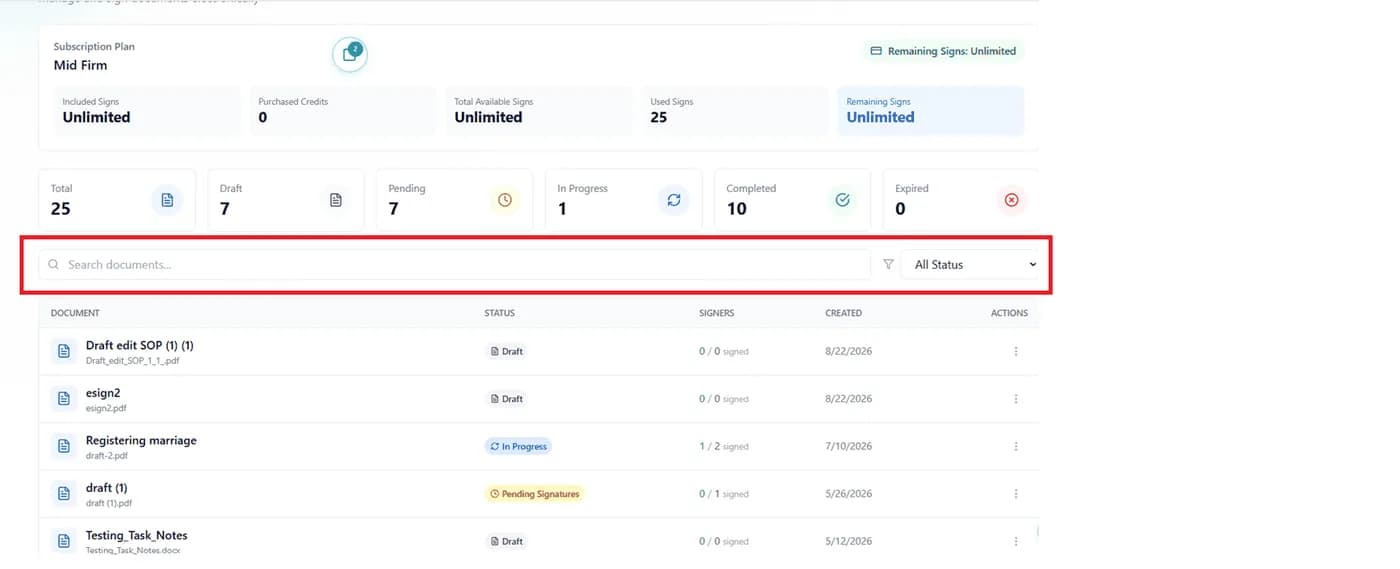Image resolution: width=1400 pixels, height=569 pixels.
Task: Open the Testing_Task_Notes document
Action: coord(137,535)
